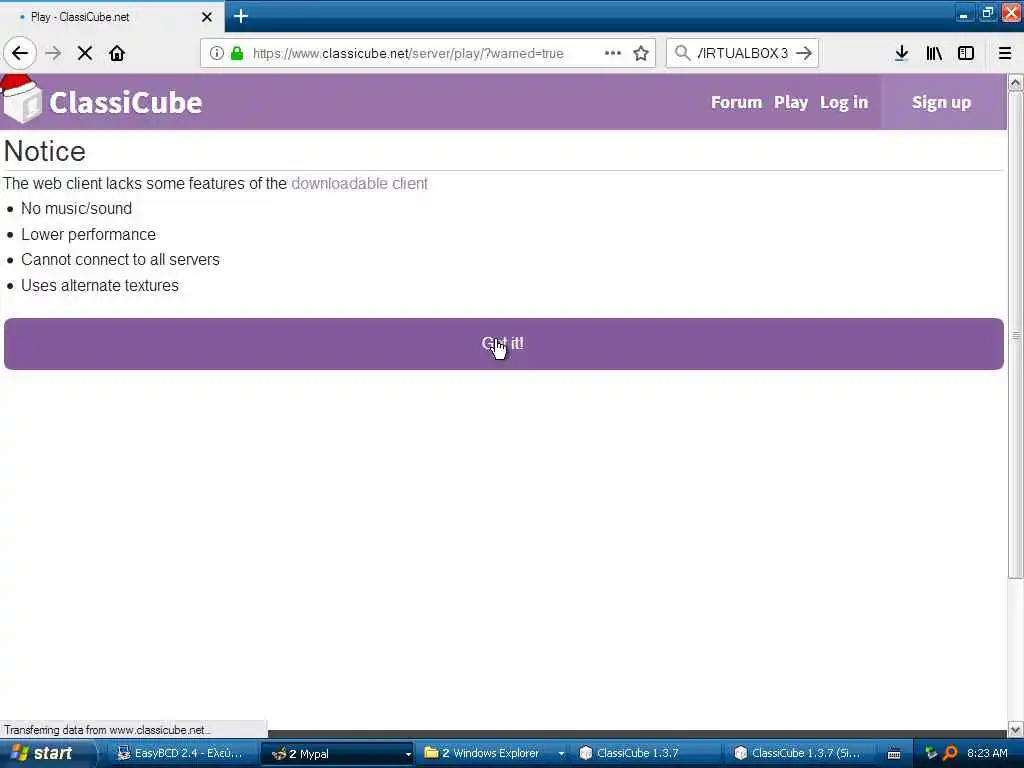
Task: Bookmark this page with the star
Action: tap(641, 54)
